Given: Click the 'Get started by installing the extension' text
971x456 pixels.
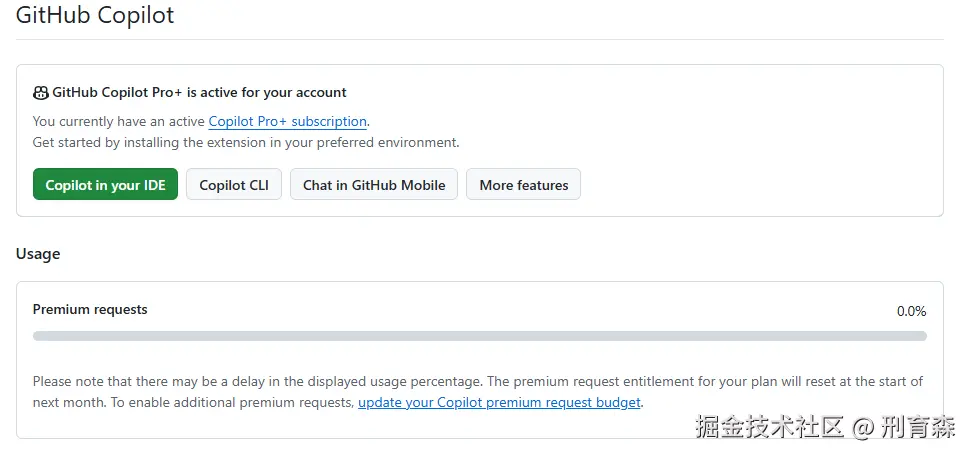Looking at the screenshot, I should 160,143.
